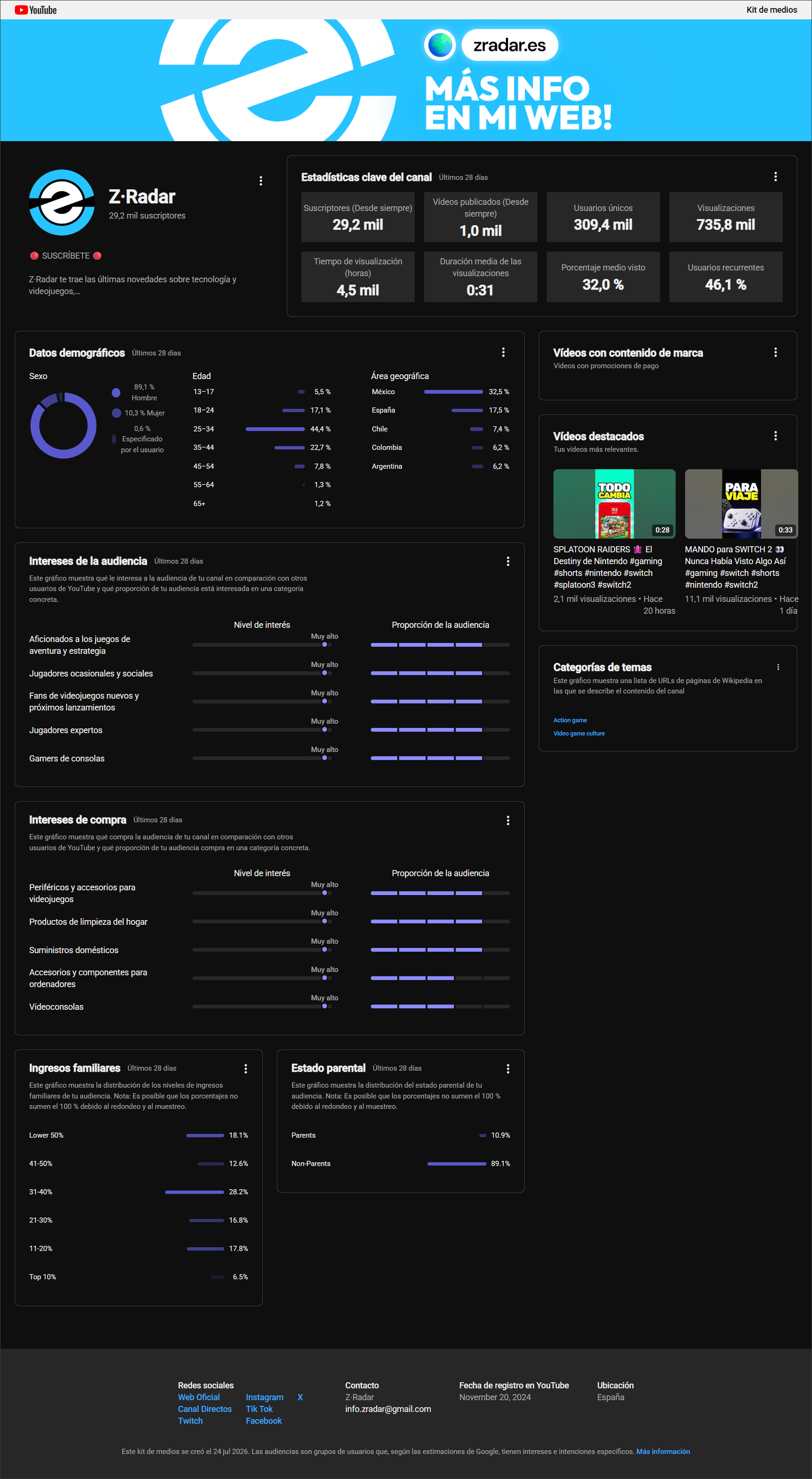Open the Facebook social link

pos(264,1420)
